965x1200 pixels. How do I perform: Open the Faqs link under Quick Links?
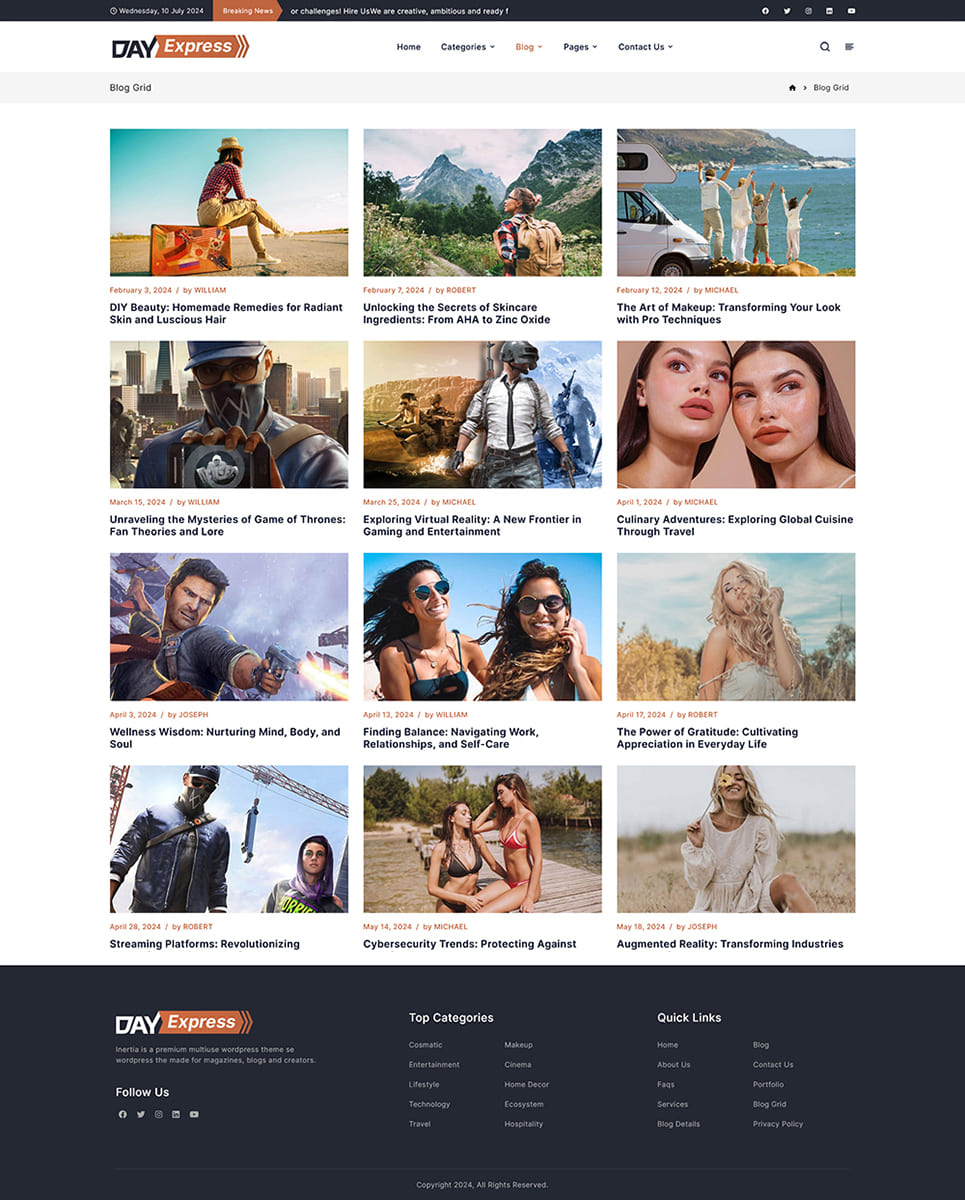[x=664, y=1084]
